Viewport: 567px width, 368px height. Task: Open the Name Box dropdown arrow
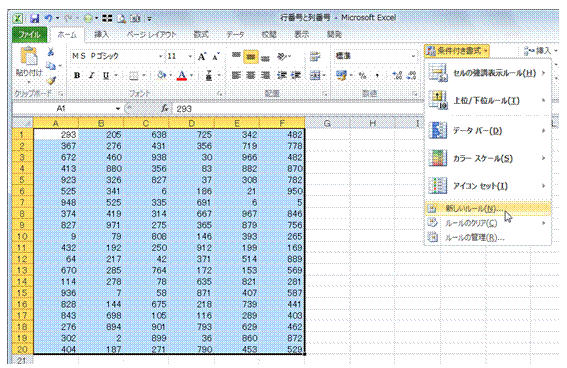(118, 108)
